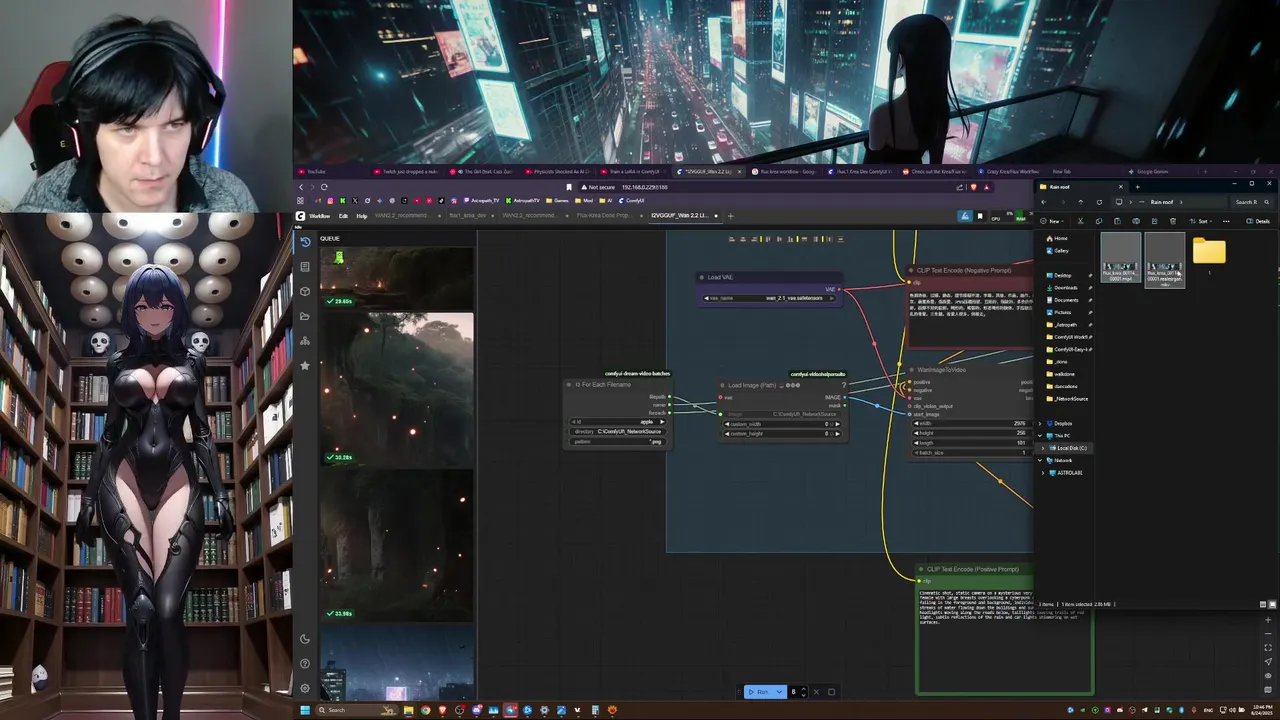Expand the This PC tree node
This screenshot has height=720, width=1280.
click(x=1041, y=436)
